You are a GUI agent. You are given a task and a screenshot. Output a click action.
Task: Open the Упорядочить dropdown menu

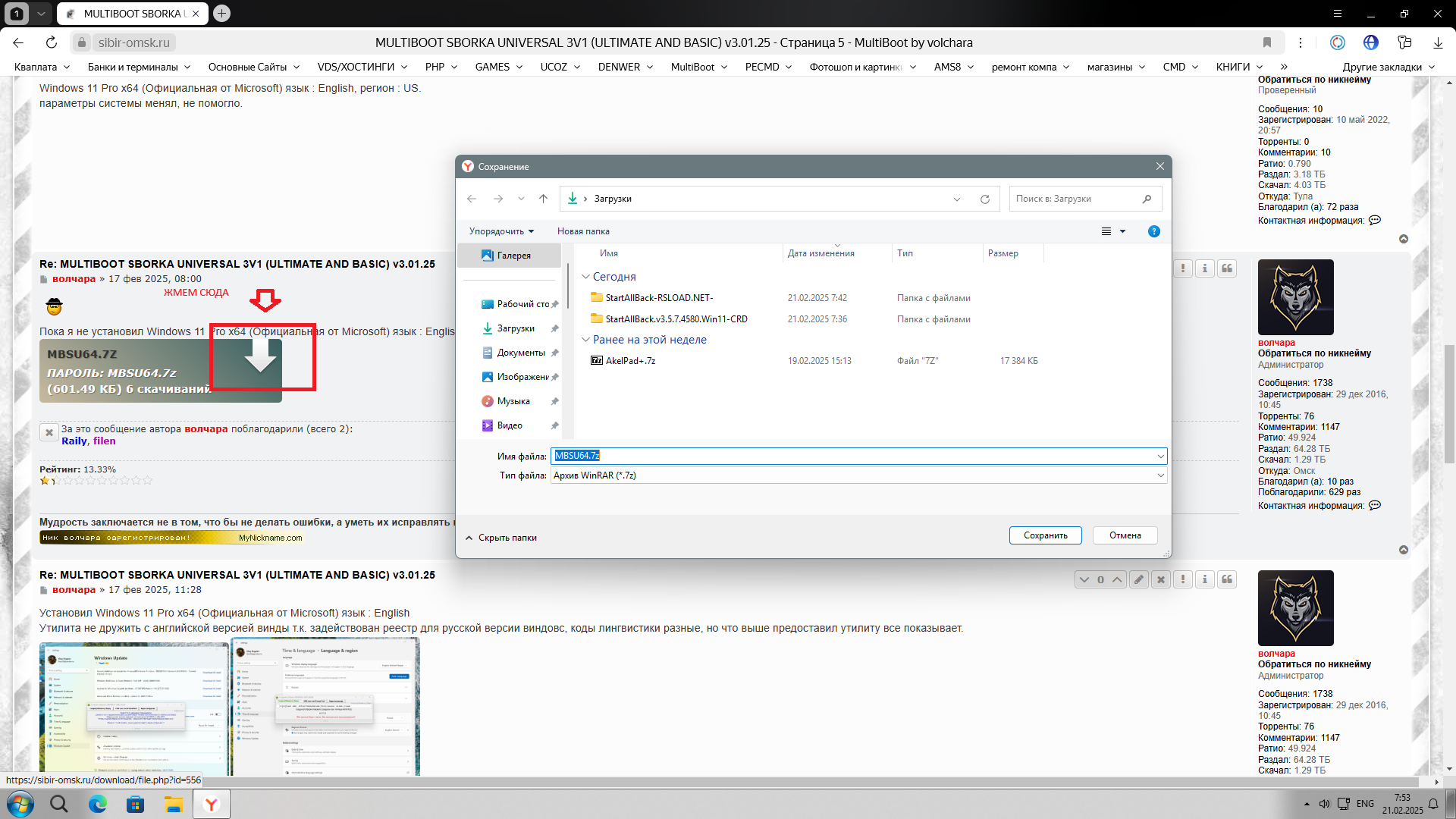[501, 231]
